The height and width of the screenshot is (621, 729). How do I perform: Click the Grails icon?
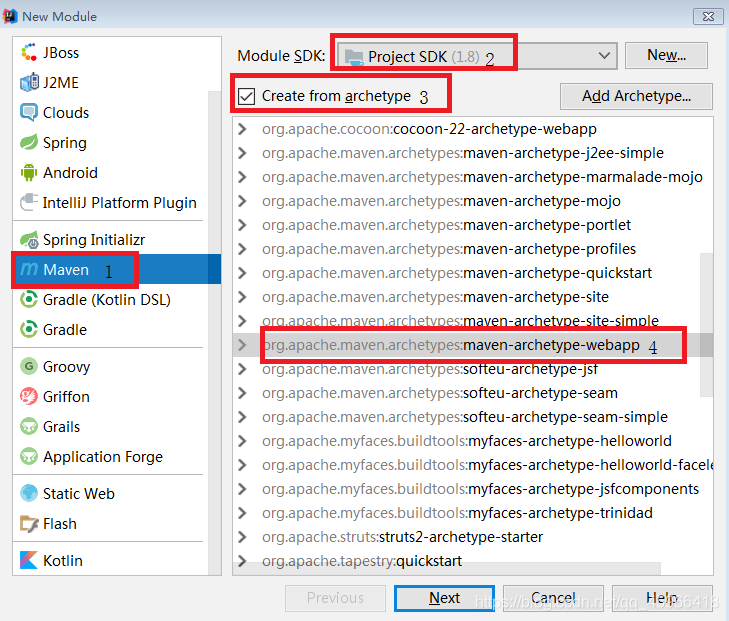pos(29,426)
